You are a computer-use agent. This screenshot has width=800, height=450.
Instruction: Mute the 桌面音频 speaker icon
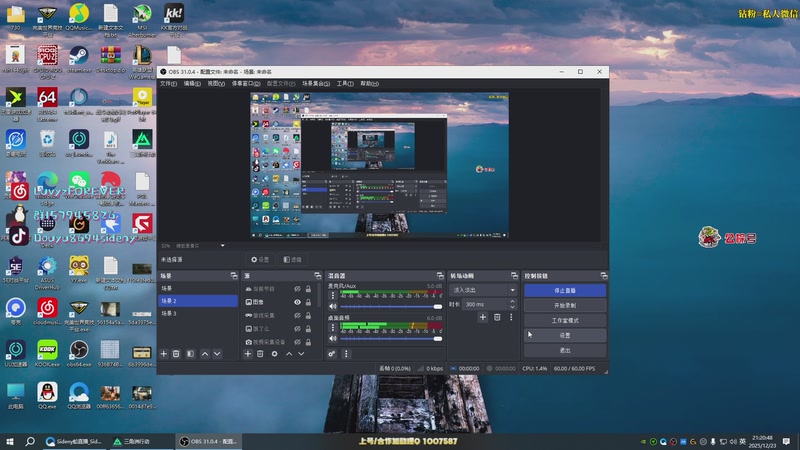pyautogui.click(x=334, y=337)
